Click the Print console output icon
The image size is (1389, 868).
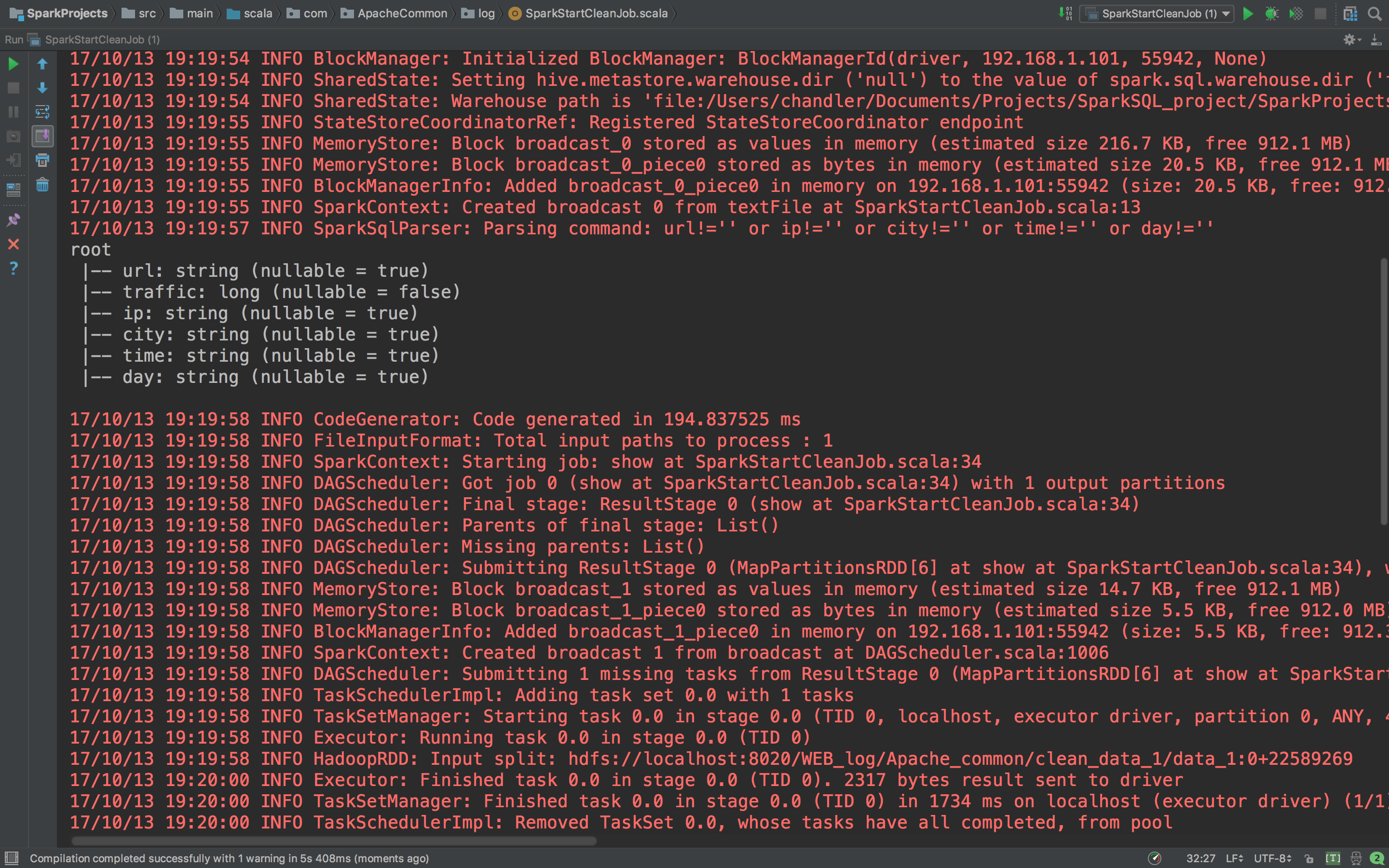[42, 161]
